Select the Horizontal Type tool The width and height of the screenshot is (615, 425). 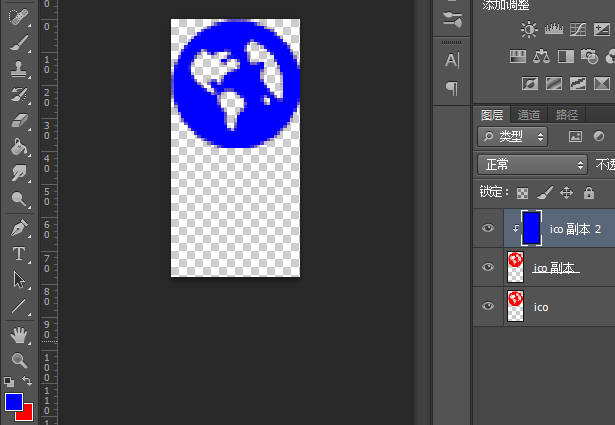pos(18,254)
